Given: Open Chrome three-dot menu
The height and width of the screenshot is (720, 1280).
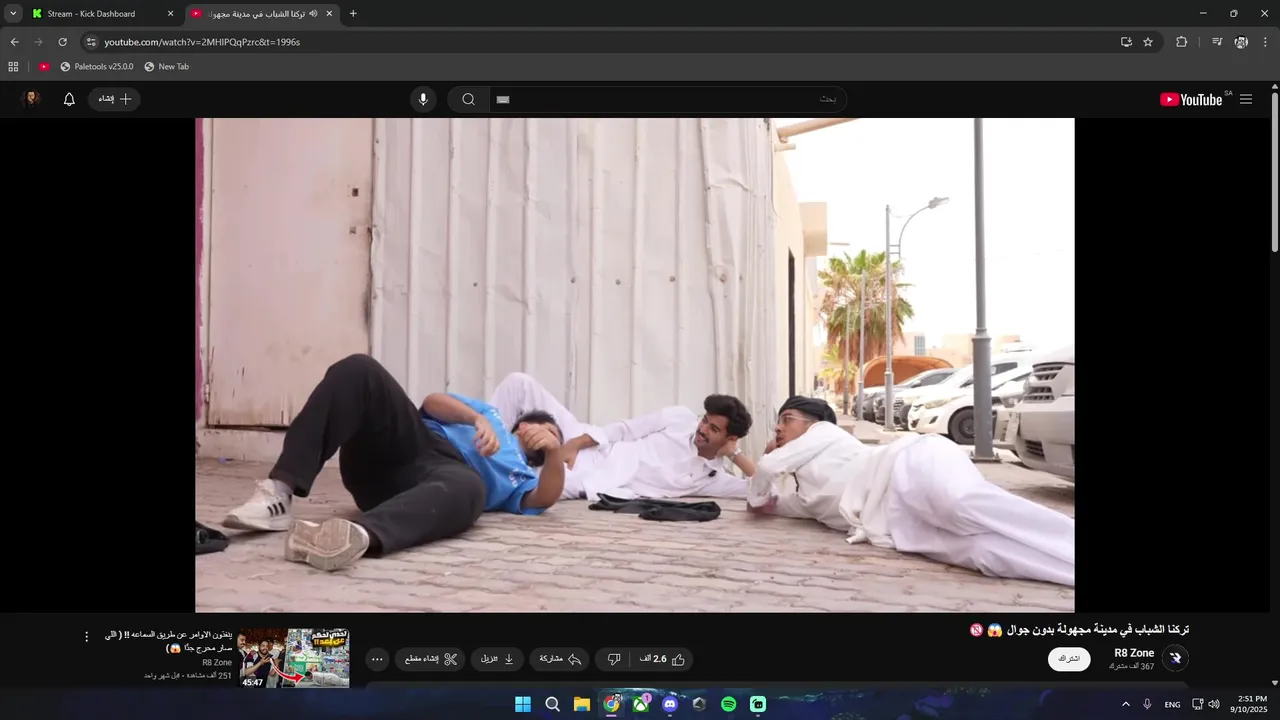Looking at the screenshot, I should [1265, 42].
